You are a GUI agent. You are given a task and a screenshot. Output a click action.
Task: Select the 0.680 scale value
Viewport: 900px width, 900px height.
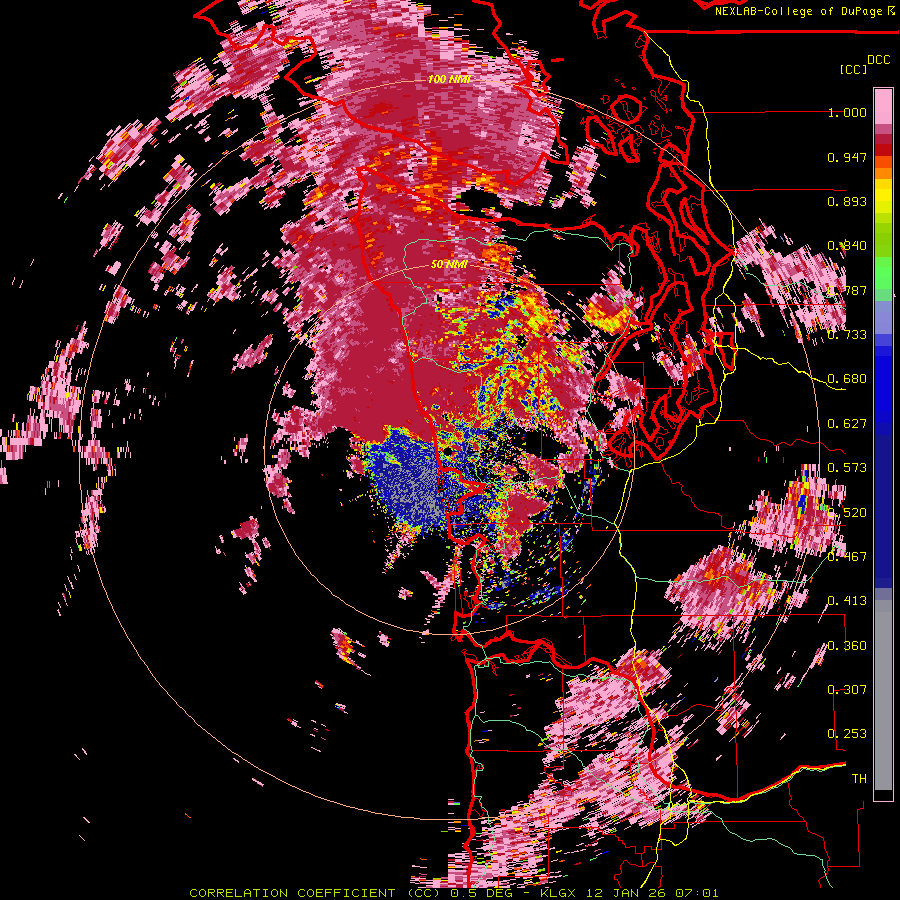847,379
